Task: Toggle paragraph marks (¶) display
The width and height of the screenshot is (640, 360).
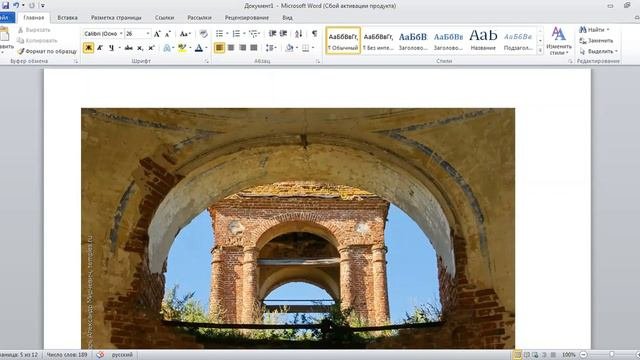Action: pos(314,33)
